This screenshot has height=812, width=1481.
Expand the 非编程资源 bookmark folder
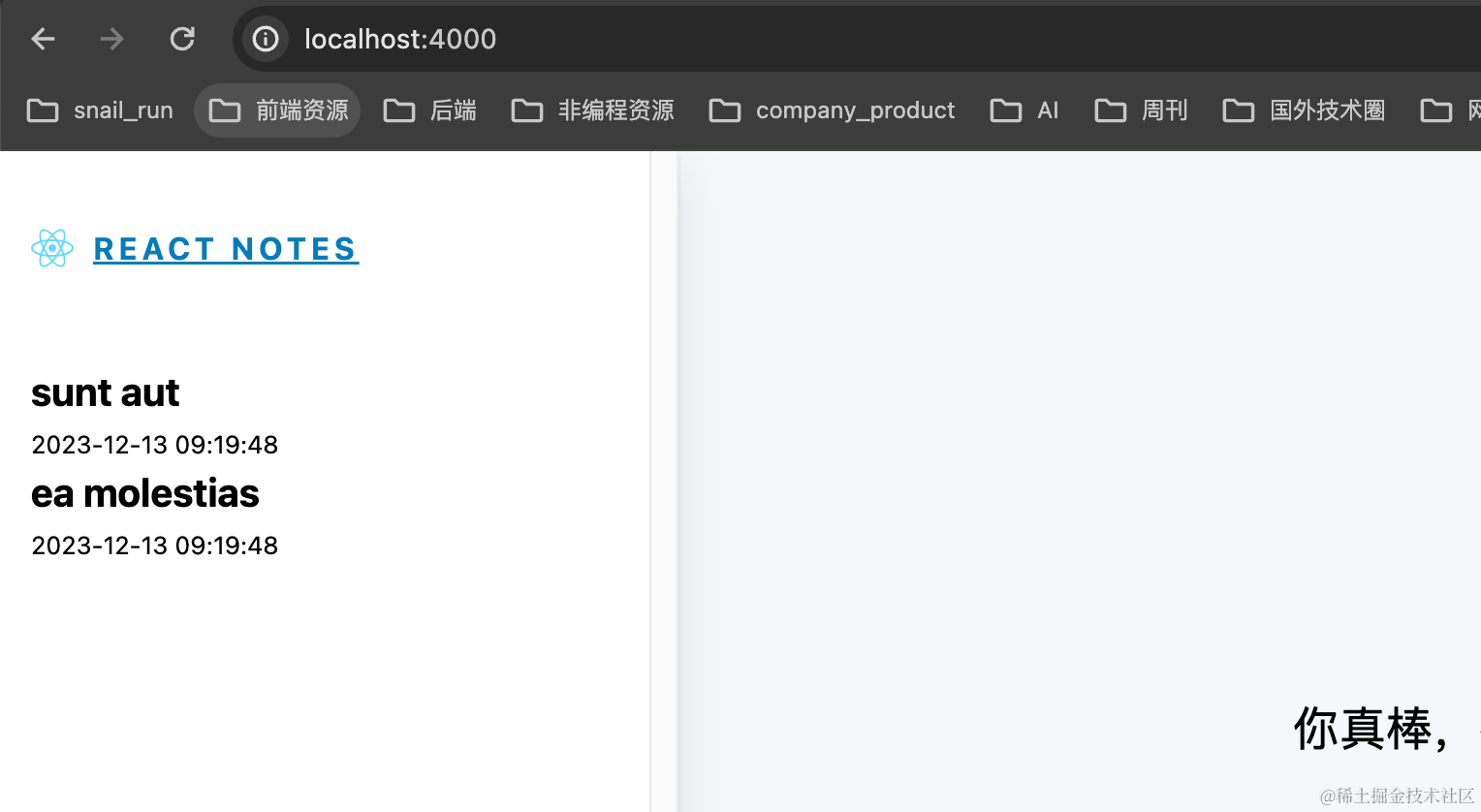coord(592,110)
